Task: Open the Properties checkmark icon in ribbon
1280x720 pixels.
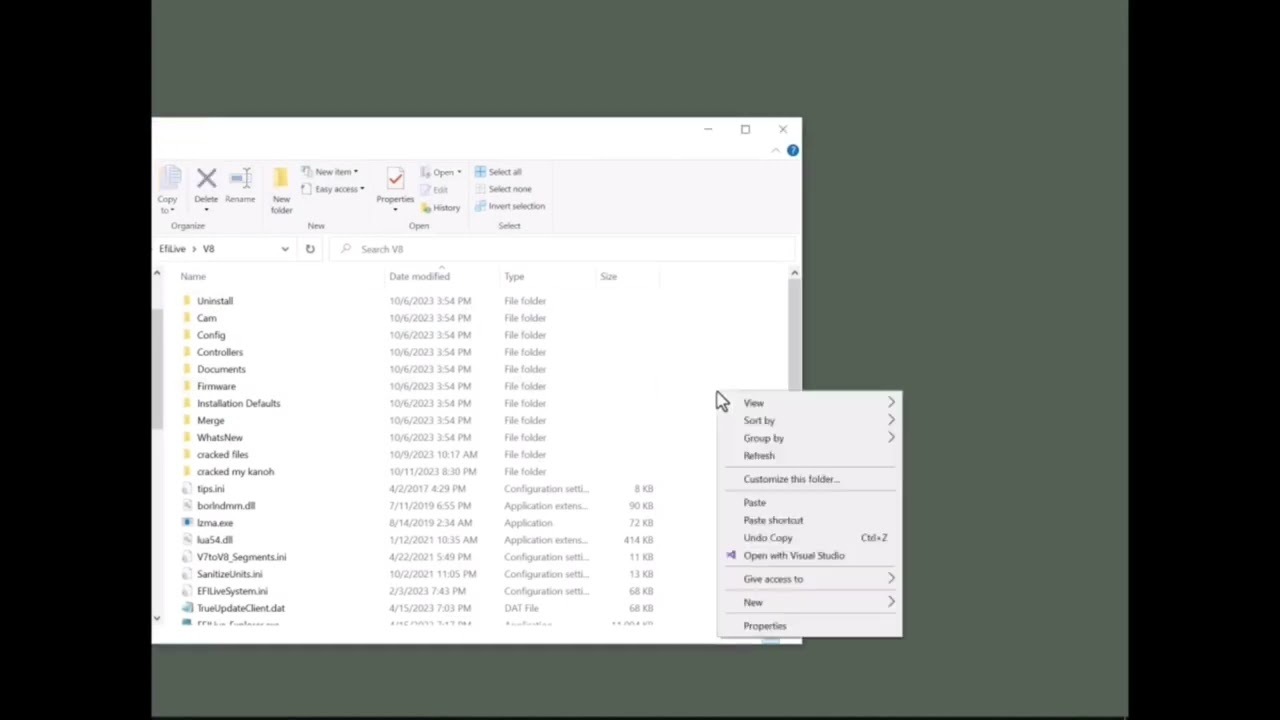Action: click(395, 179)
